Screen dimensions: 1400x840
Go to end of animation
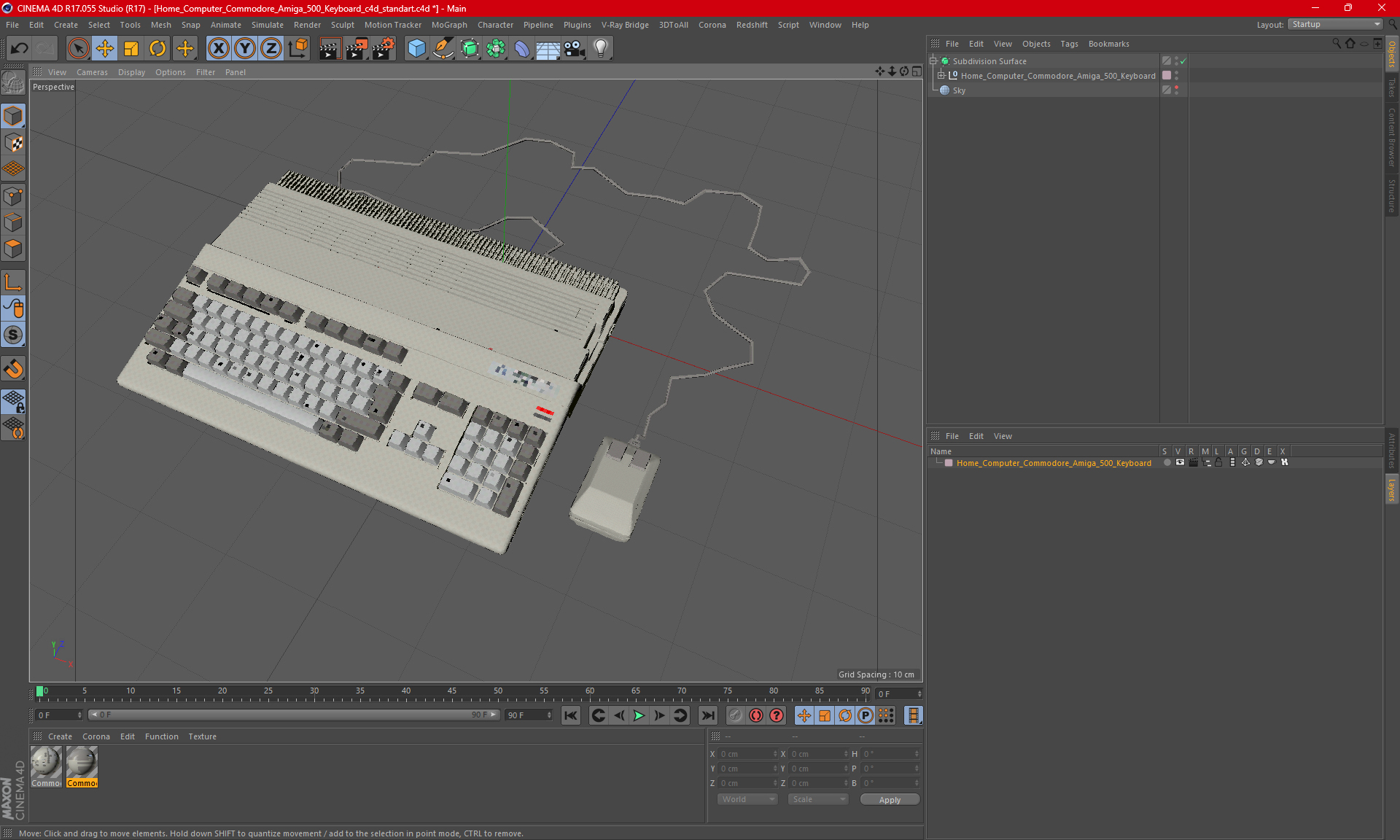[707, 715]
